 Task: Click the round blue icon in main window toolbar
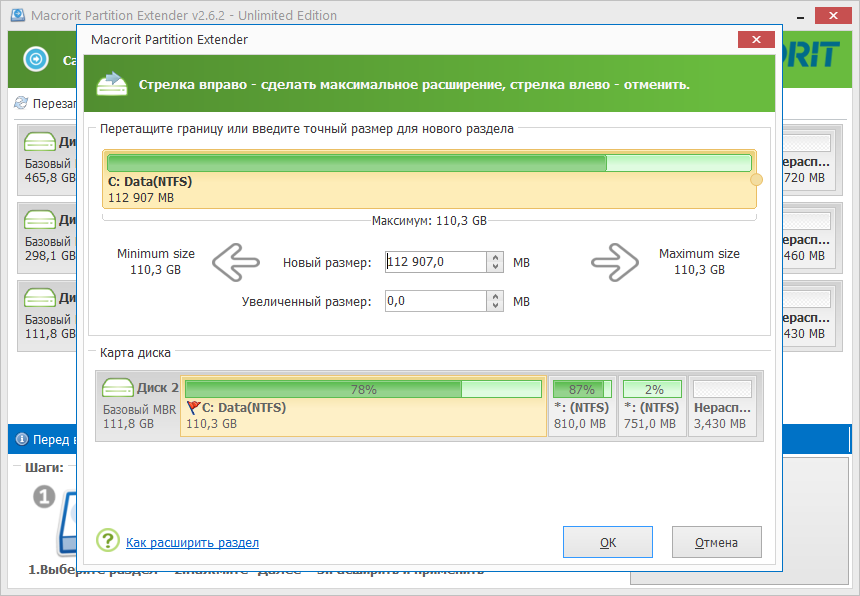[x=36, y=59]
